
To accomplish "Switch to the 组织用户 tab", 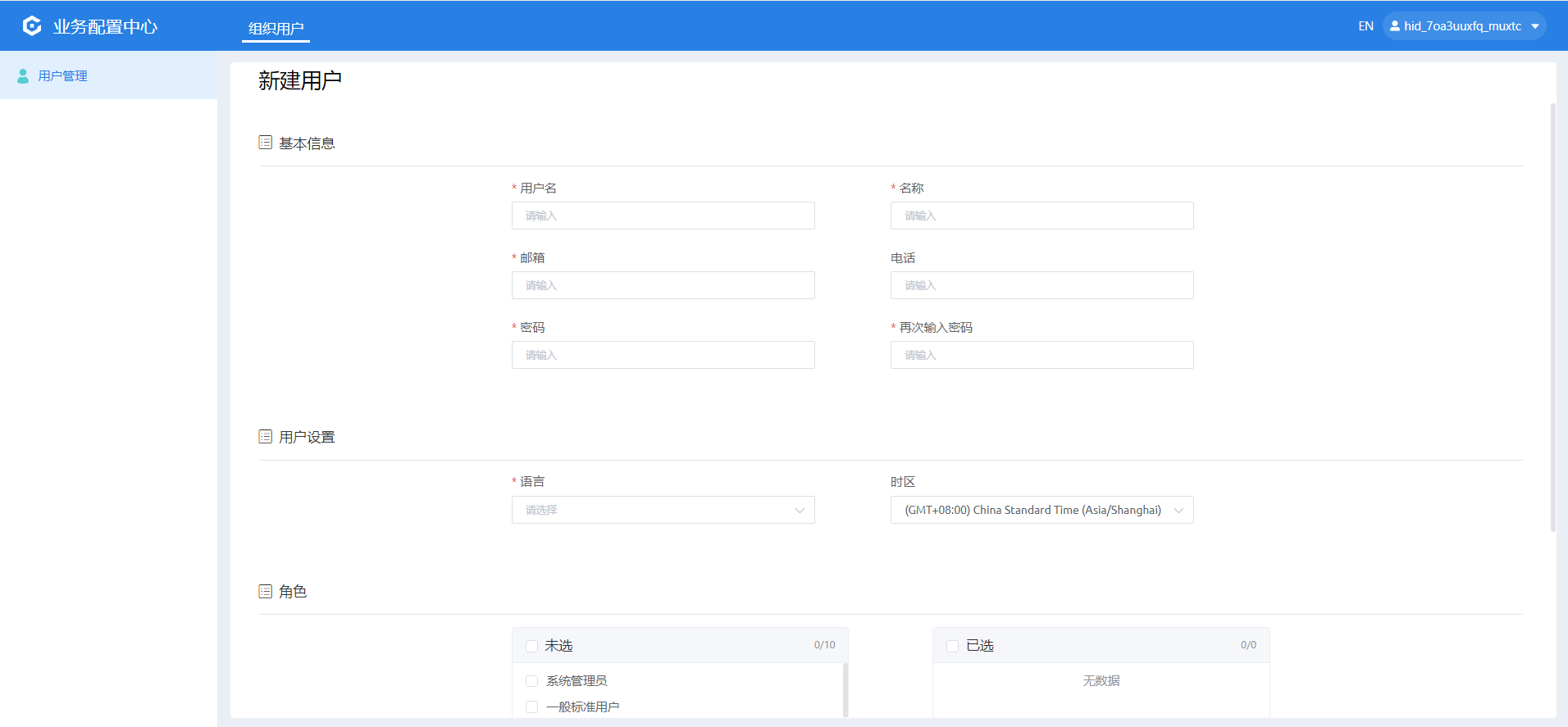I will [276, 29].
